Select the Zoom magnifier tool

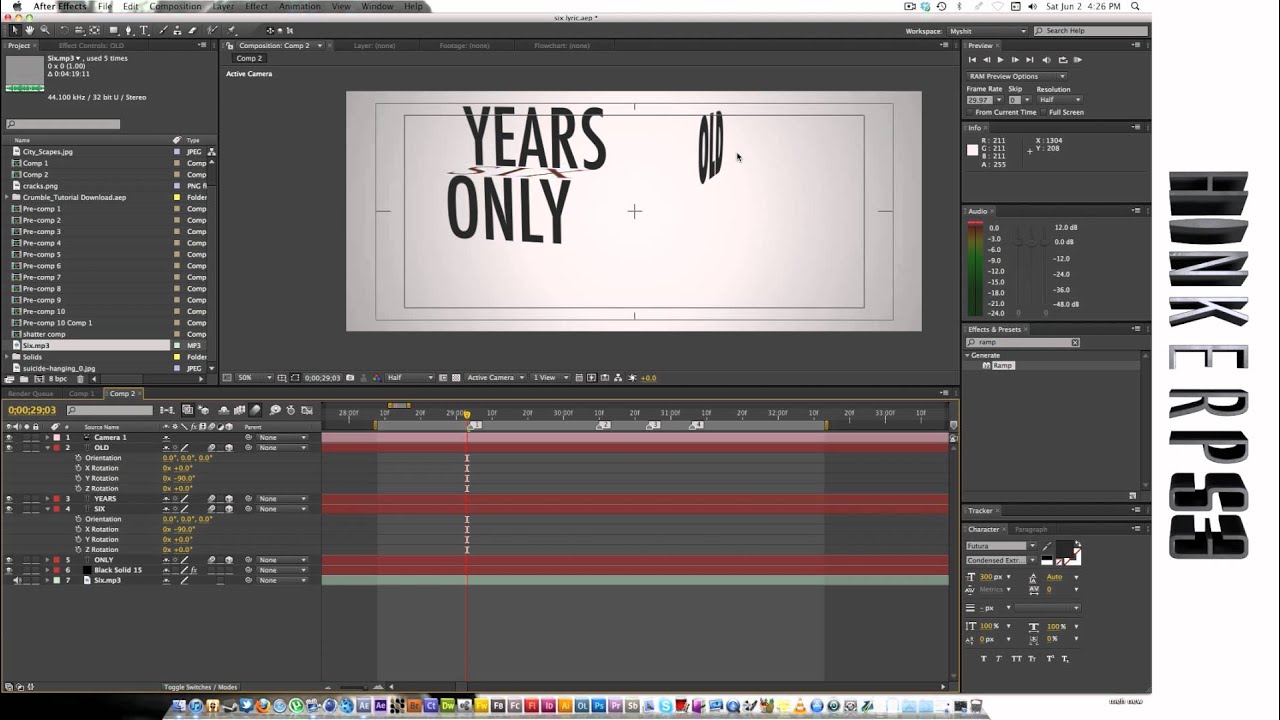pyautogui.click(x=45, y=30)
